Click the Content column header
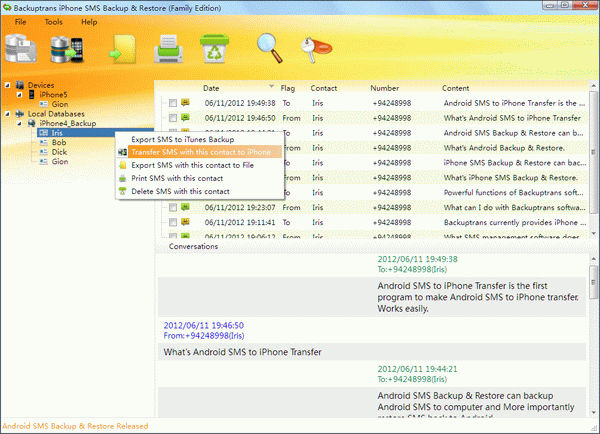The image size is (600, 434). (455, 88)
